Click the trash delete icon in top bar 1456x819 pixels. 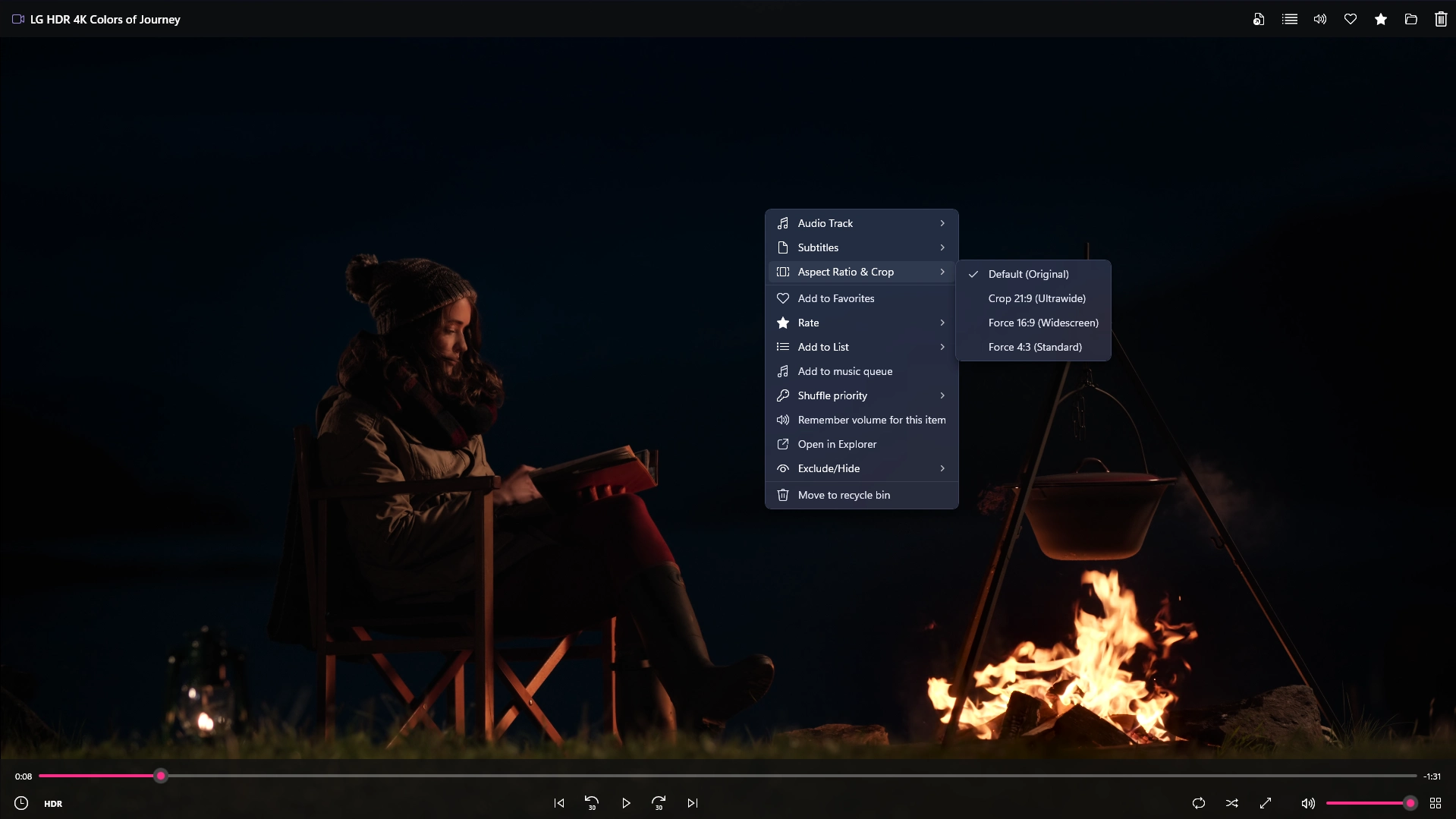pos(1441,19)
